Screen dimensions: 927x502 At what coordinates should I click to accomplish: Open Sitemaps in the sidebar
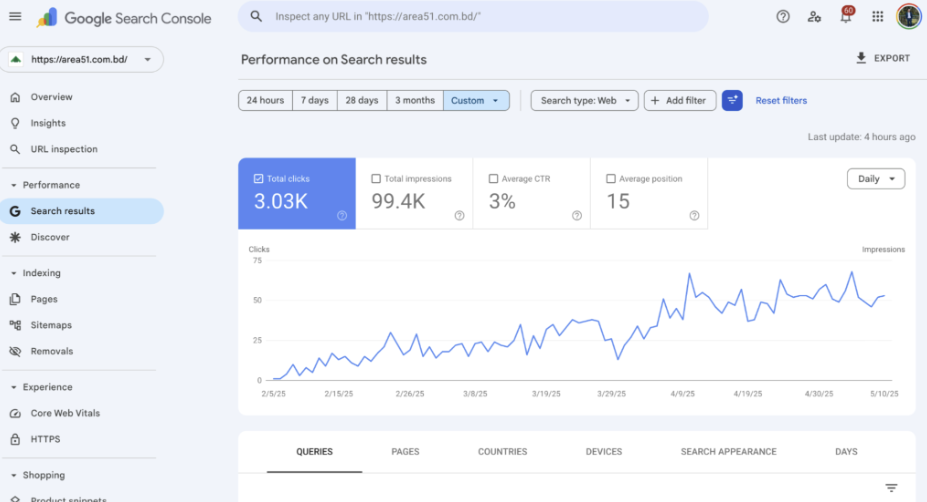(51, 325)
